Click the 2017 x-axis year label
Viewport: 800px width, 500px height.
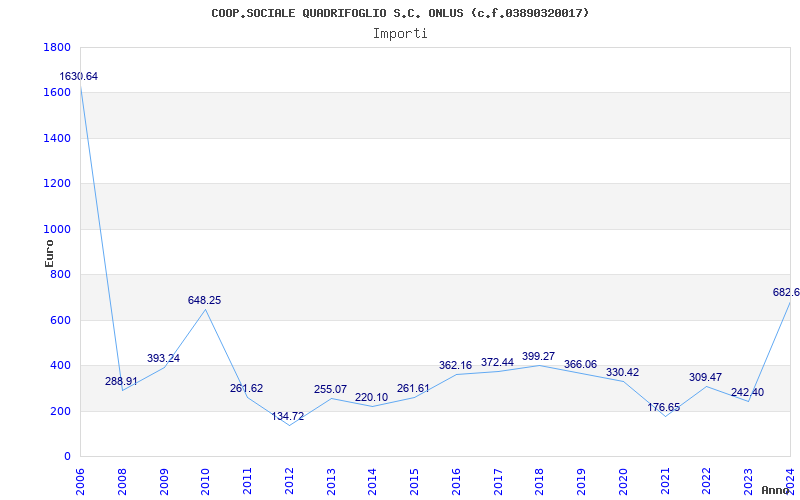click(x=498, y=482)
